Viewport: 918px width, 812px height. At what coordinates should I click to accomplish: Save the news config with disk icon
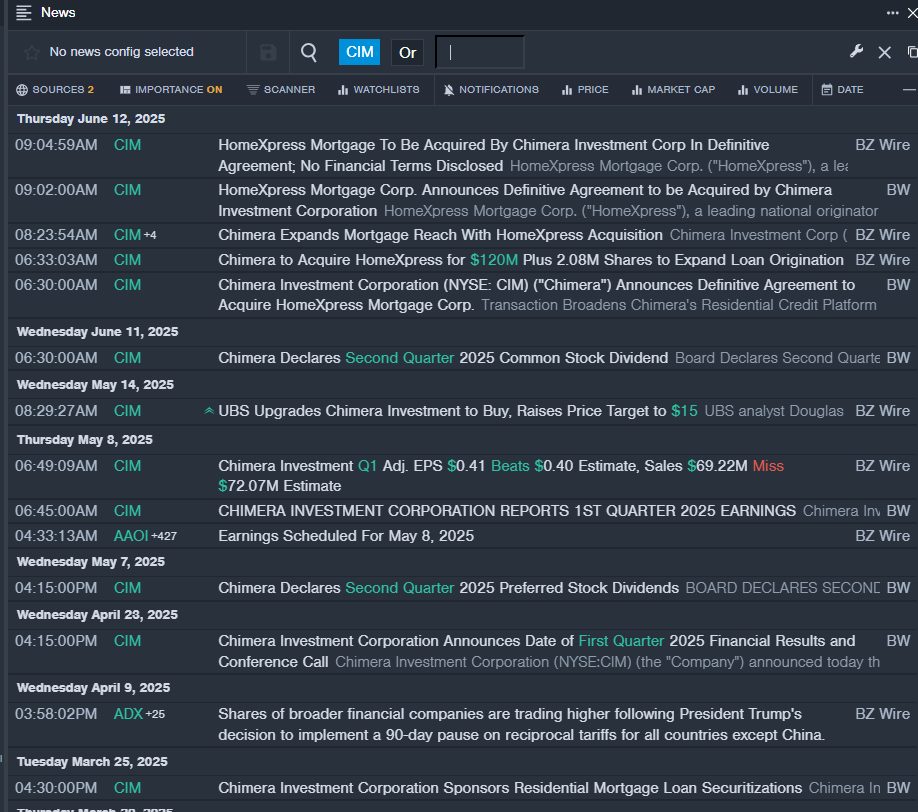268,52
